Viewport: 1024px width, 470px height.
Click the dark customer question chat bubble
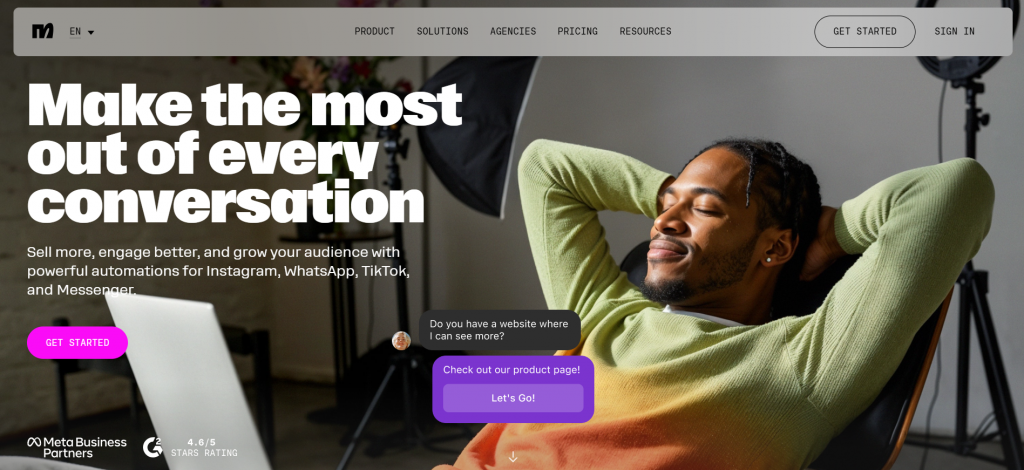[x=499, y=330]
